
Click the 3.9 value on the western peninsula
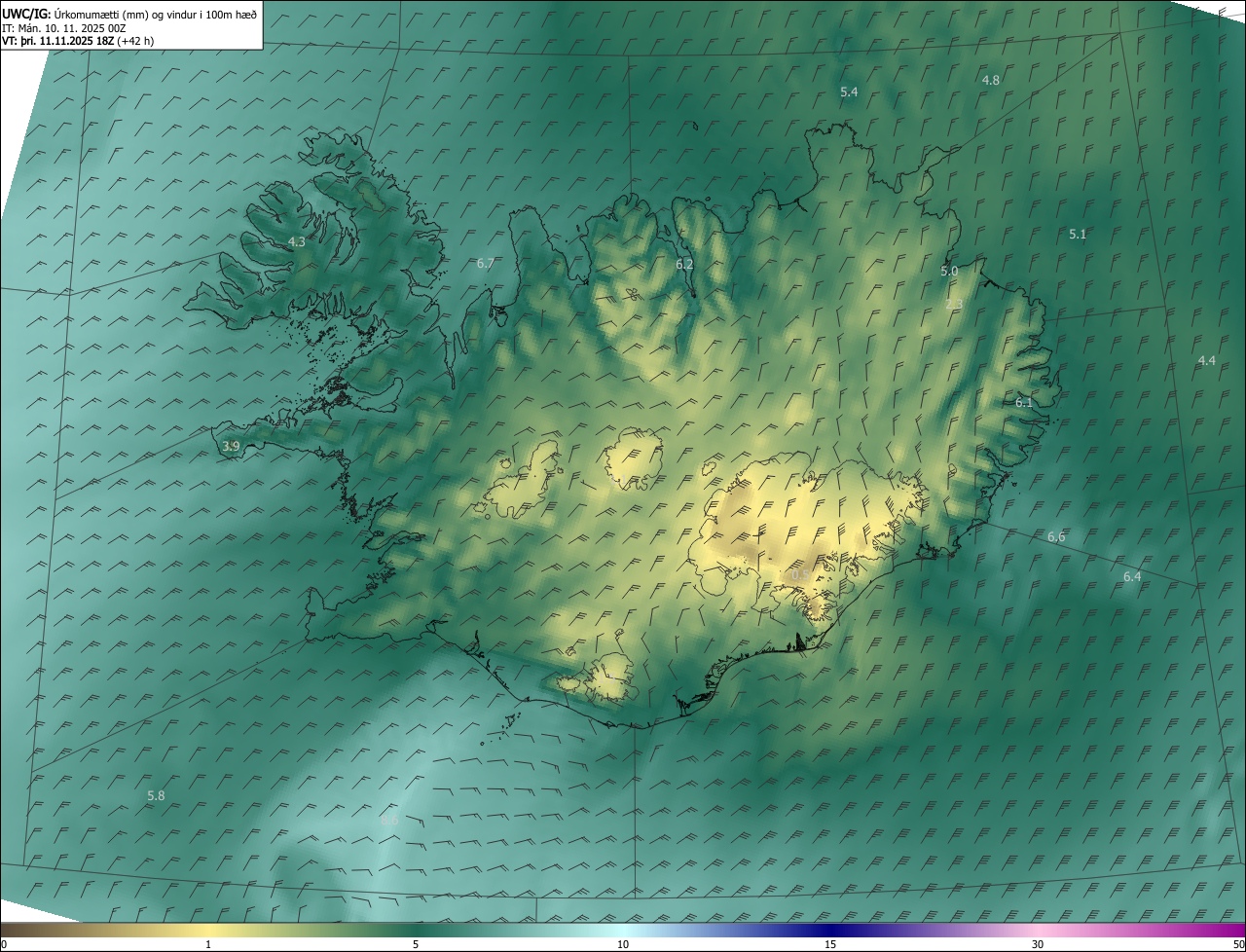click(231, 446)
